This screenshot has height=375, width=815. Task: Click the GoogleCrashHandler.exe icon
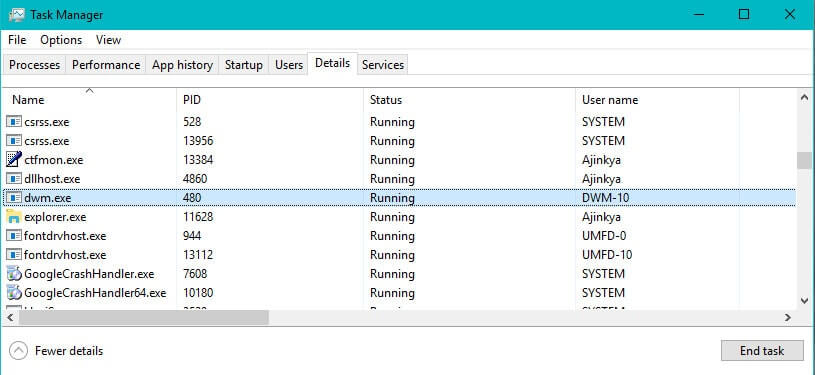coord(14,274)
